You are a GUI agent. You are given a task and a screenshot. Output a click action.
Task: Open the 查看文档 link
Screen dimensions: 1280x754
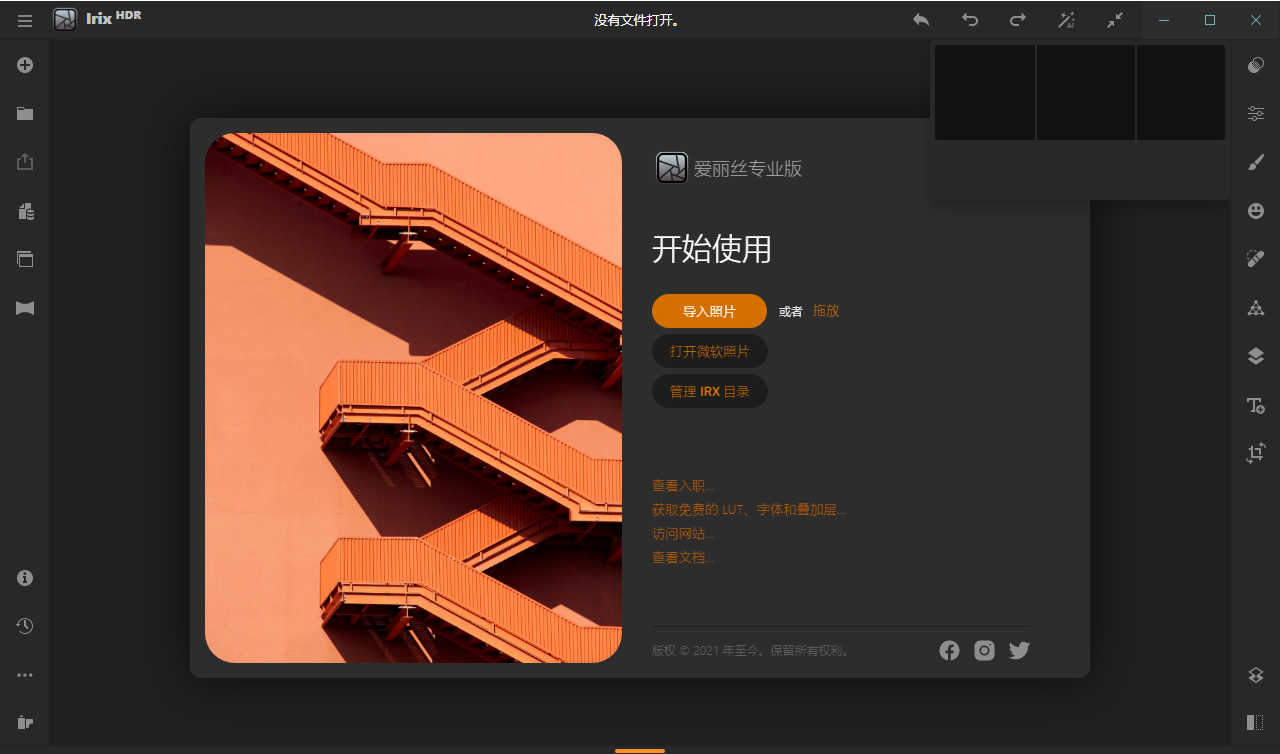click(x=682, y=557)
